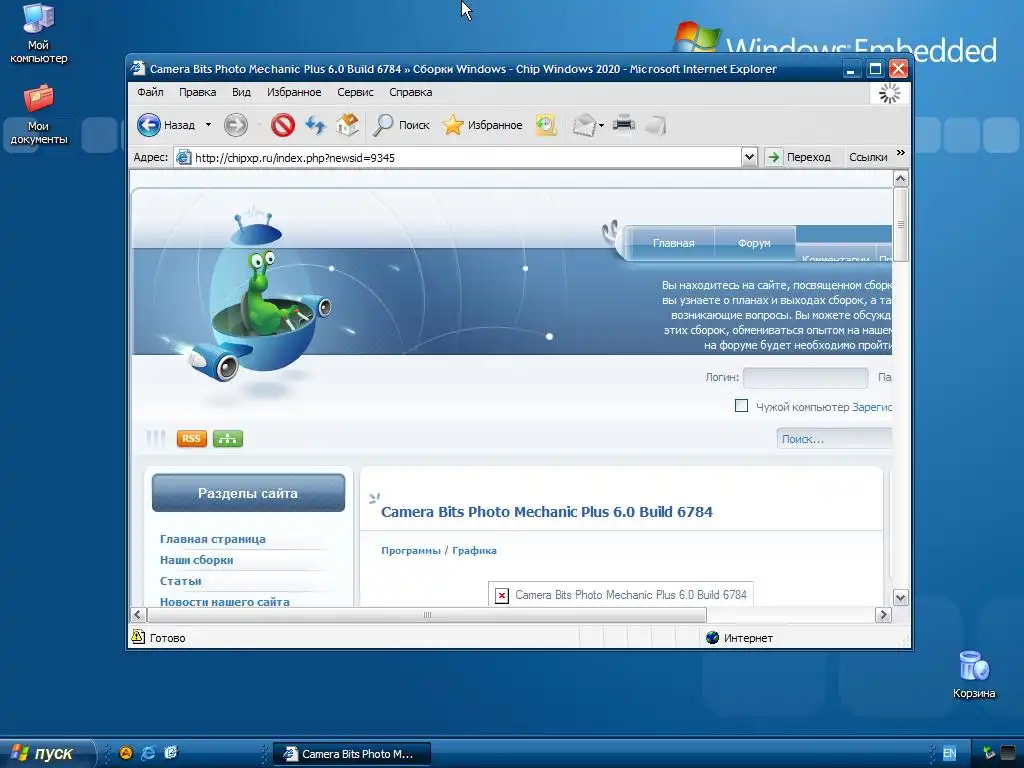Click the EN language indicator
The image size is (1024, 768).
pyautogui.click(x=950, y=753)
